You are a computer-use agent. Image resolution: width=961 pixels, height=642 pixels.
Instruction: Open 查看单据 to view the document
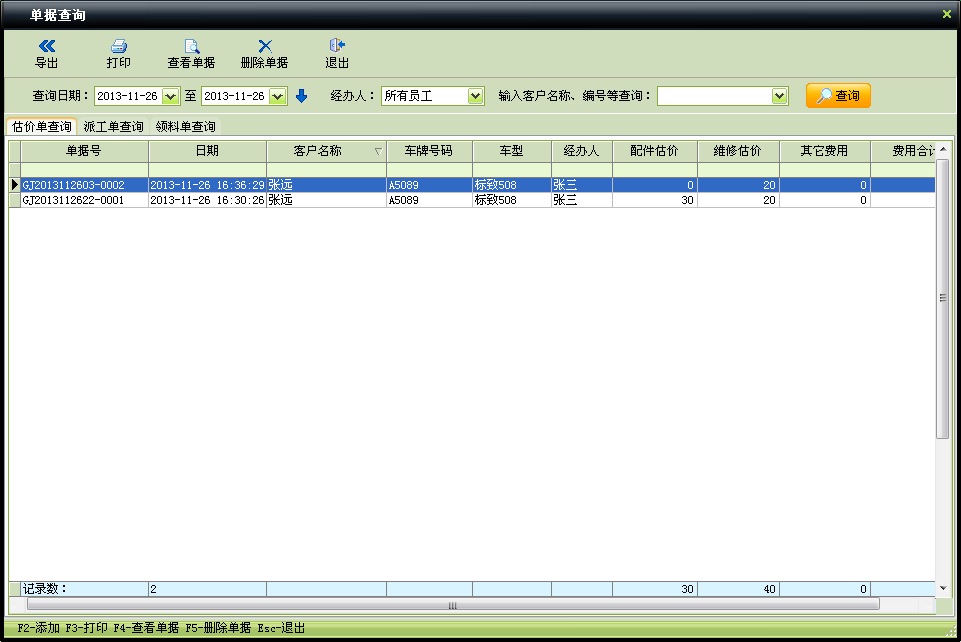pos(191,53)
